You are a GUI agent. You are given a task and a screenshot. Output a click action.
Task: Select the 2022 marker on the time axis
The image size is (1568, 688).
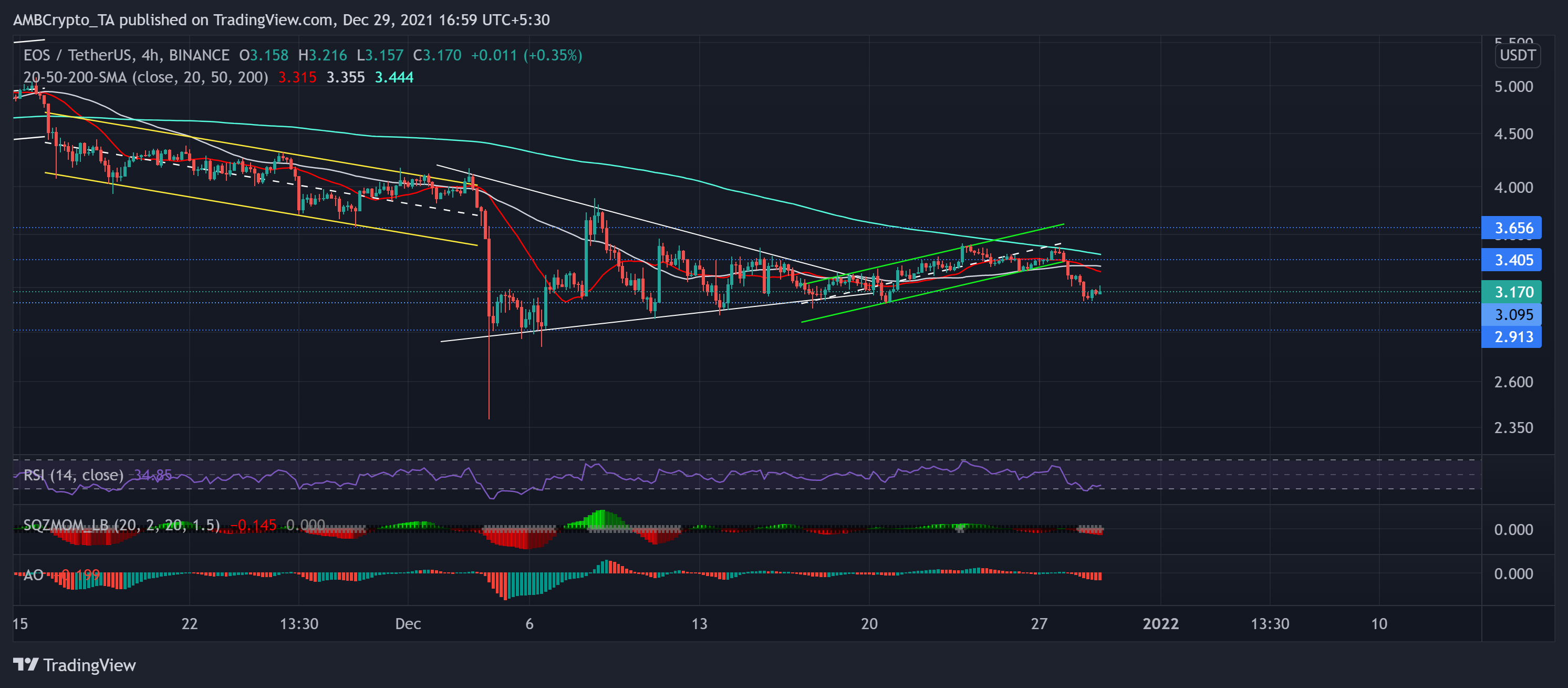(x=1162, y=623)
